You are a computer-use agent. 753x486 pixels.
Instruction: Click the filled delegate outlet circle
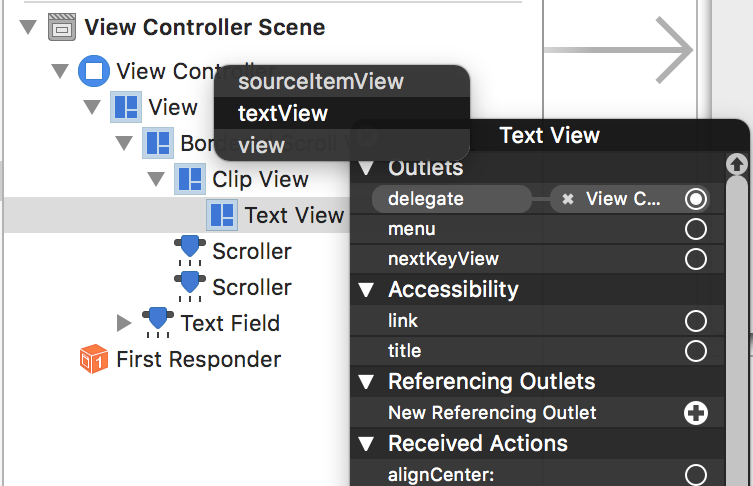[696, 199]
